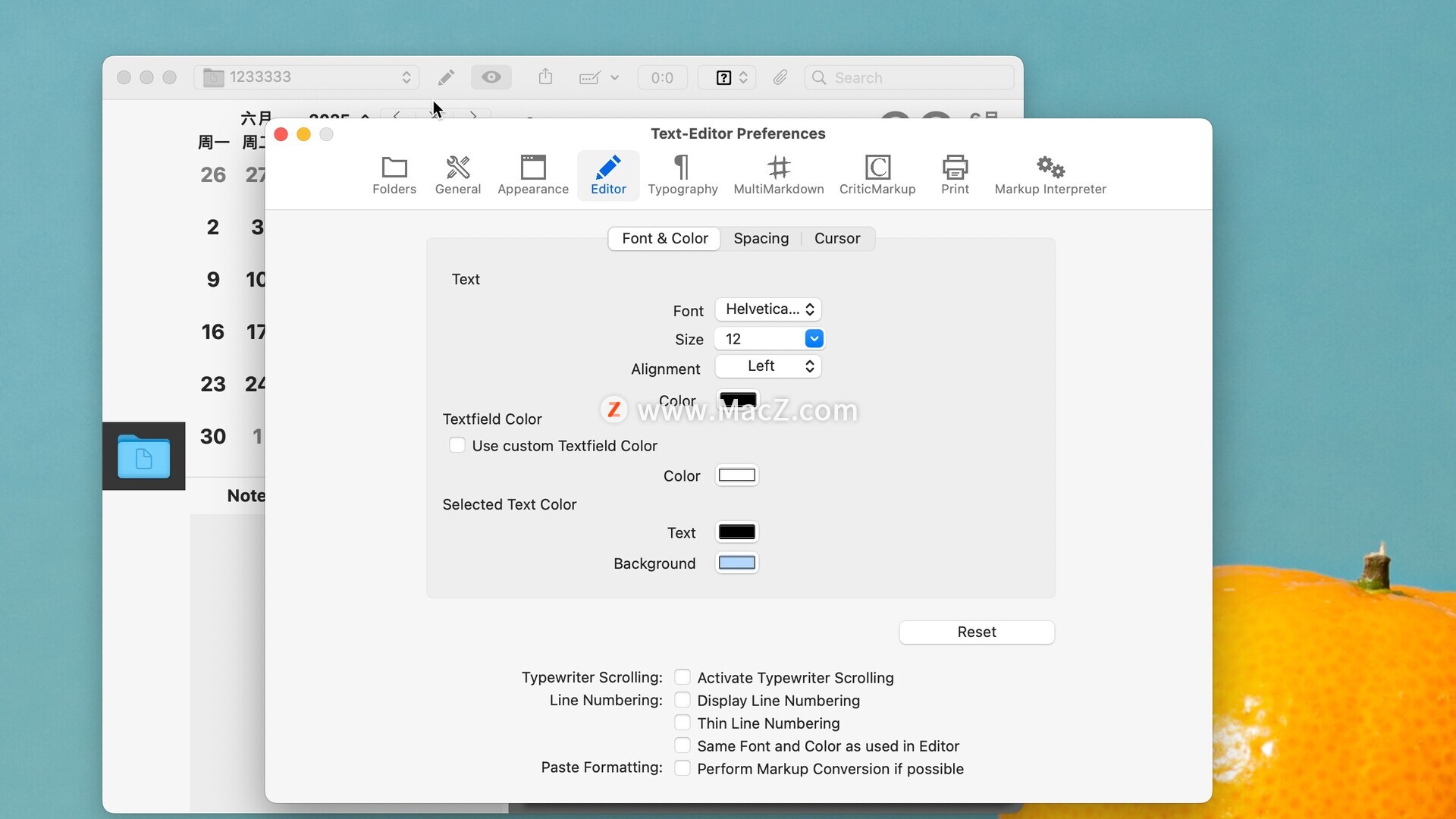Select the Editor preferences pane
This screenshot has width=1456, height=819.
point(608,175)
